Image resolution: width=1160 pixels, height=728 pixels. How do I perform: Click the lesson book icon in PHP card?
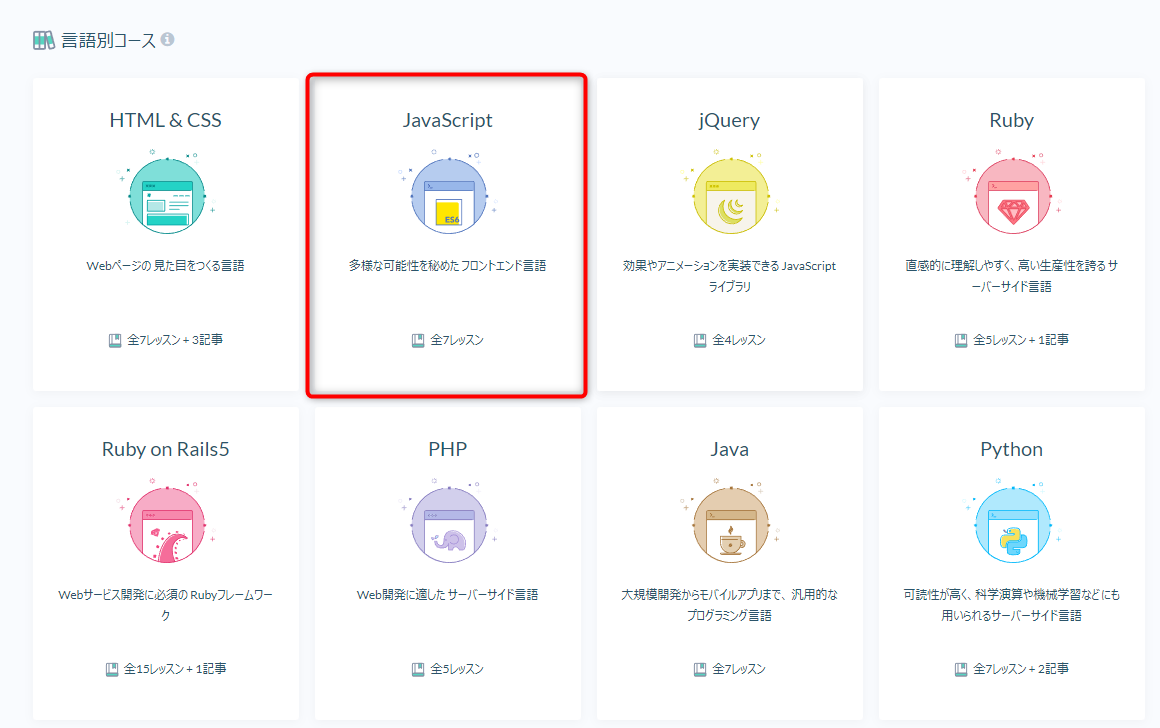coord(418,670)
